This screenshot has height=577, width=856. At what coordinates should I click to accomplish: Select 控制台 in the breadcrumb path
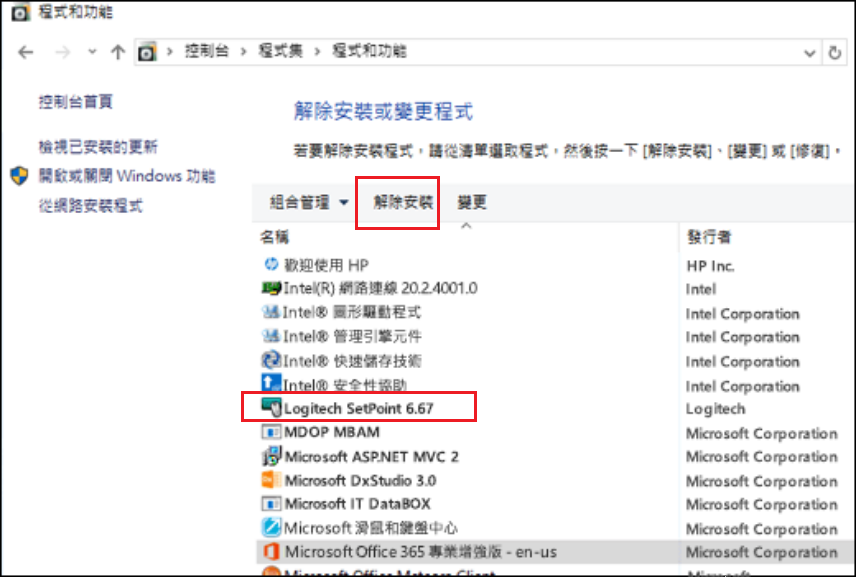pos(206,51)
